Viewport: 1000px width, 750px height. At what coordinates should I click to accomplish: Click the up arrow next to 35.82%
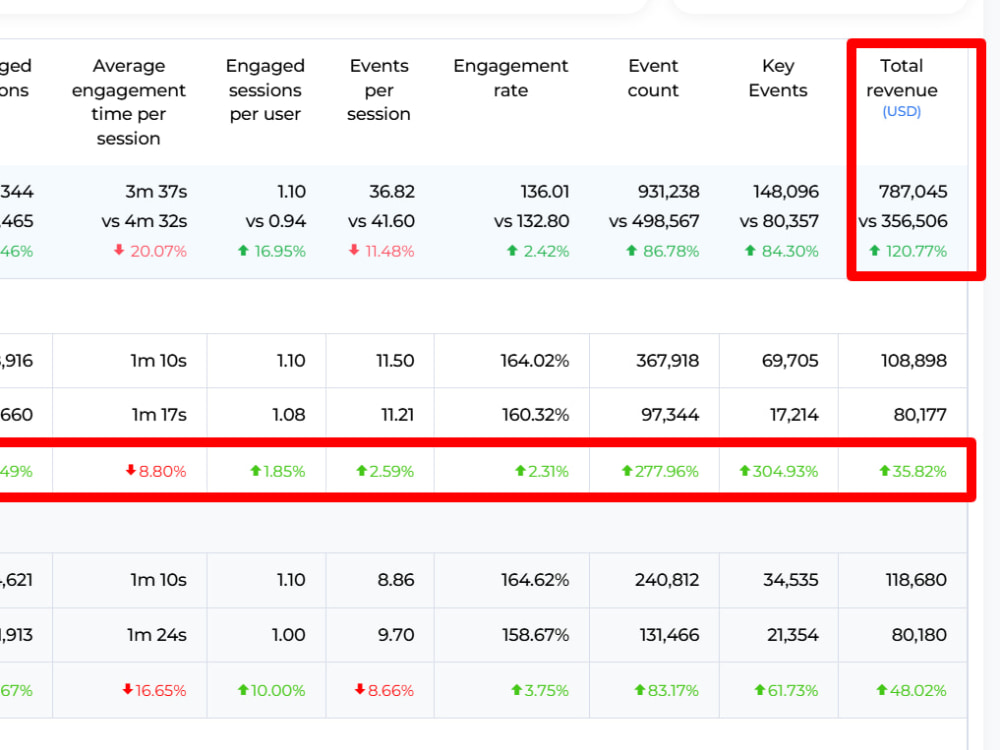tap(884, 471)
